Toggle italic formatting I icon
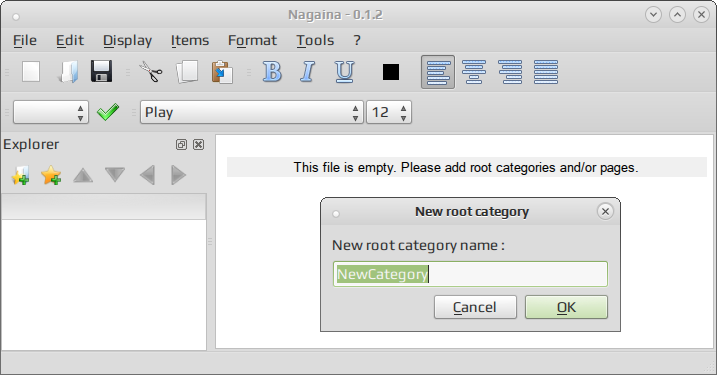 (x=308, y=72)
